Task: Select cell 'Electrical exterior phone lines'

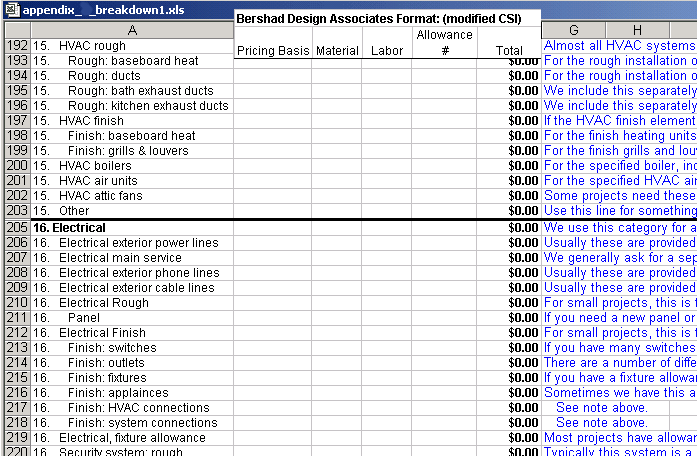Action: (132, 273)
